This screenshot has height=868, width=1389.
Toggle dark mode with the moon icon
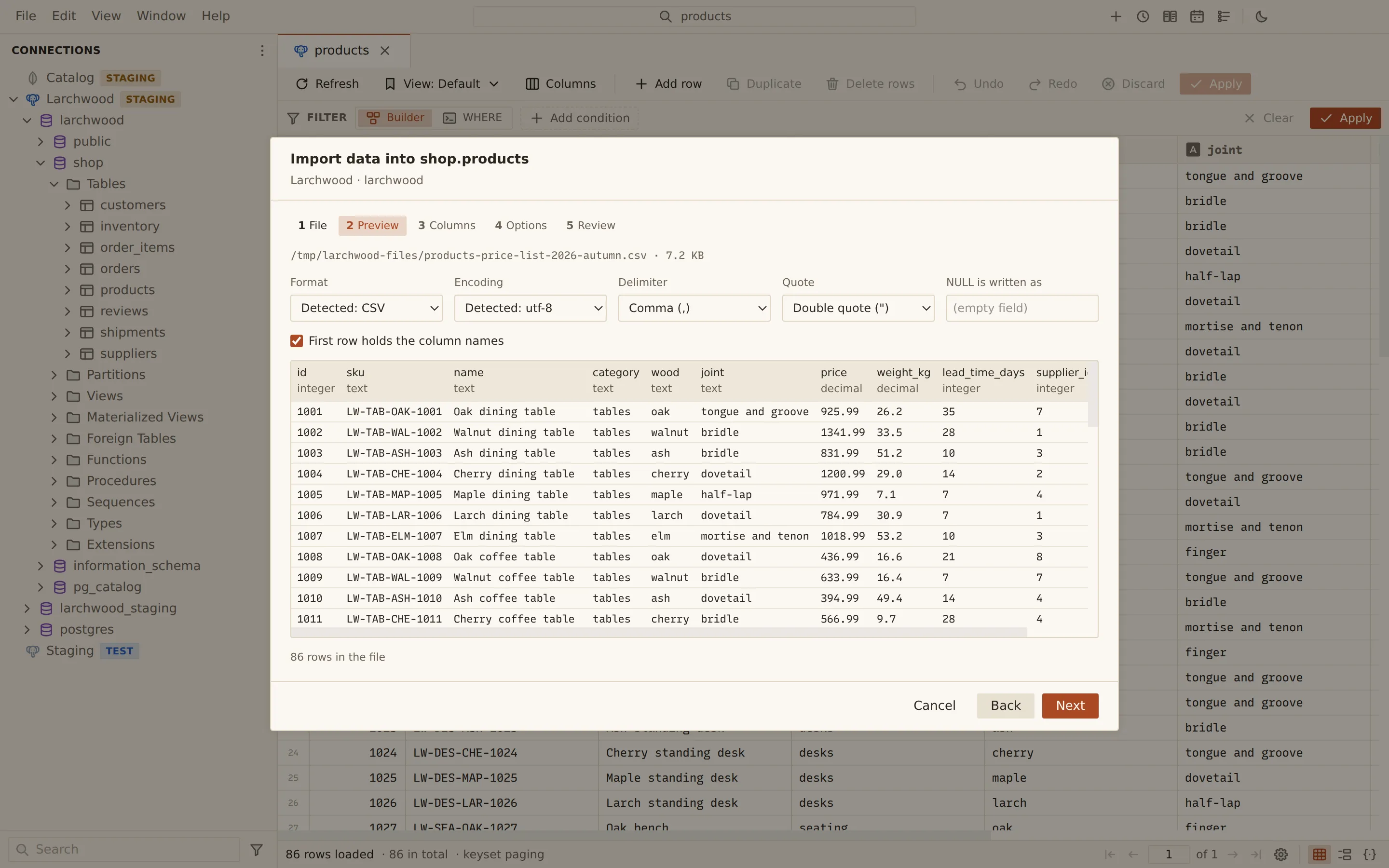tap(1262, 16)
